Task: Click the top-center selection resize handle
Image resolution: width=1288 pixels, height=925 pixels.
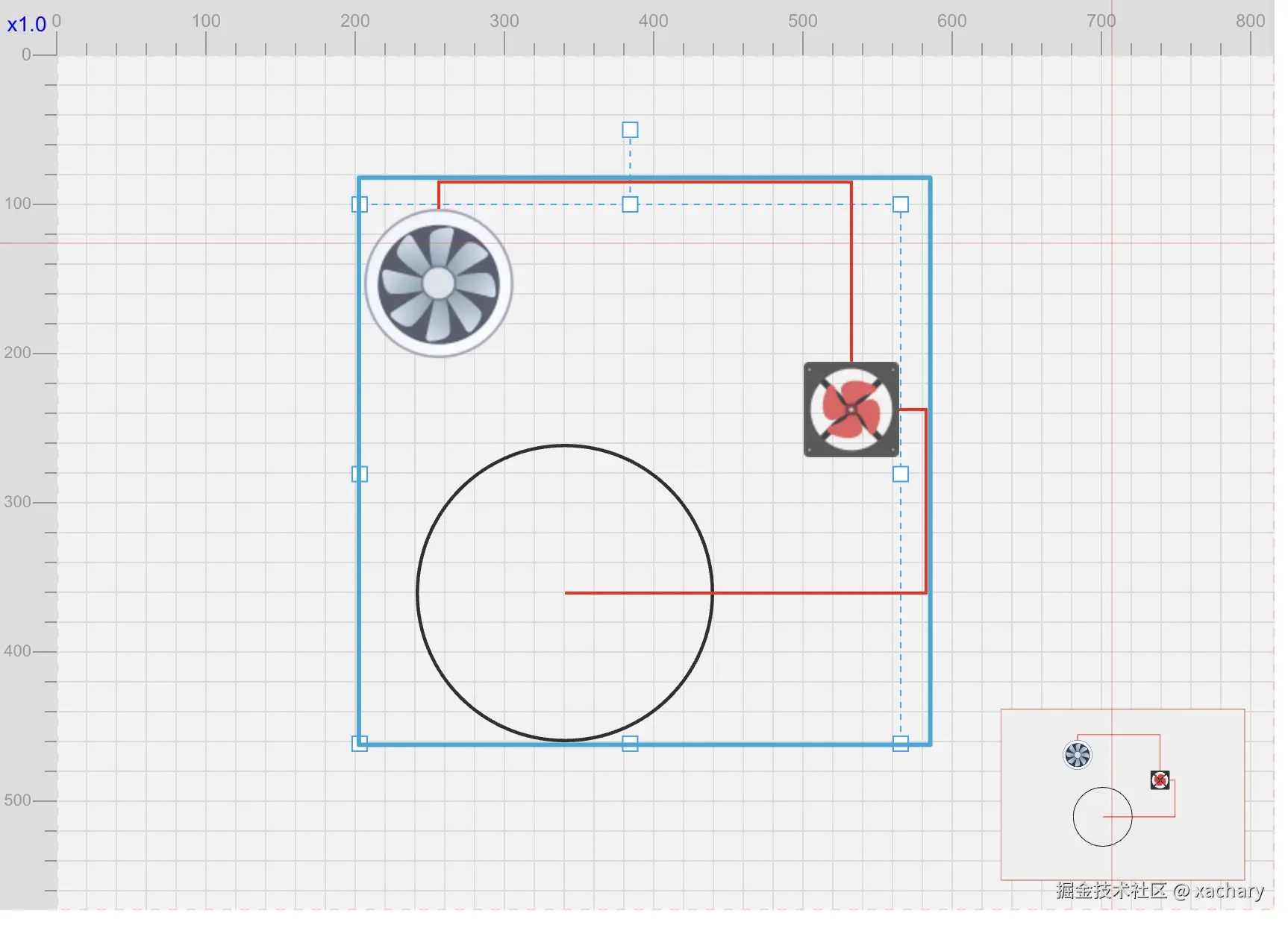Action: [x=630, y=204]
